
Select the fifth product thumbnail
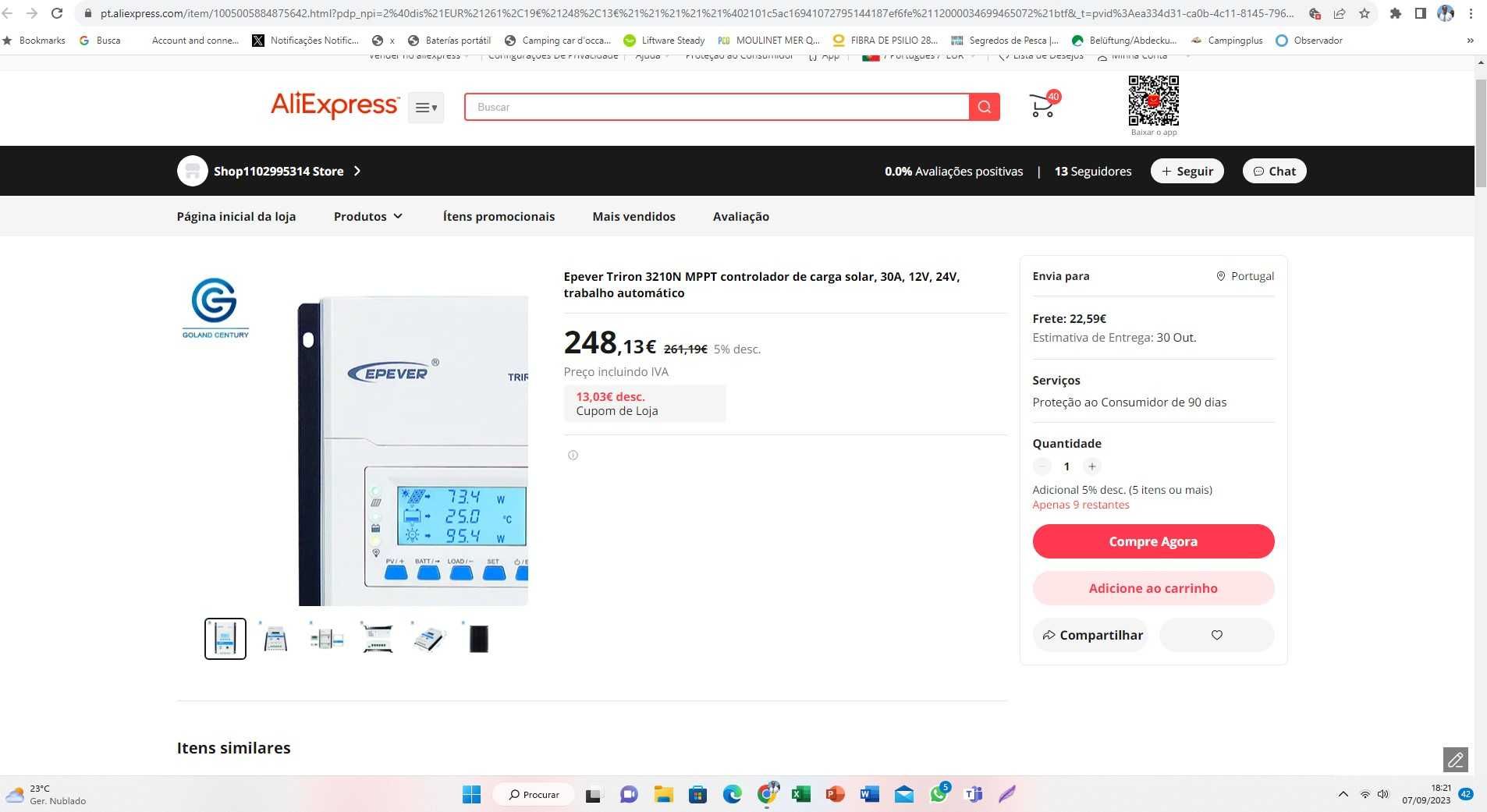(x=428, y=639)
